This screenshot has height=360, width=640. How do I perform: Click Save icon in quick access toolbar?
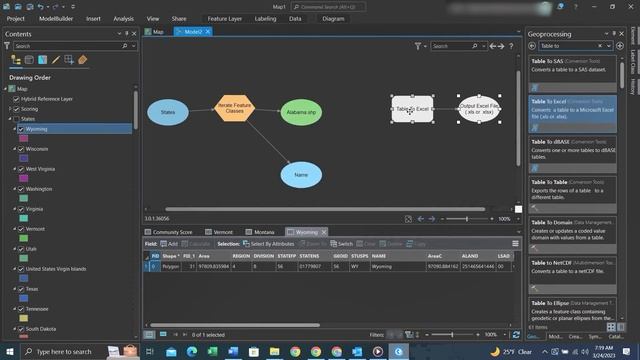tap(18, 7)
